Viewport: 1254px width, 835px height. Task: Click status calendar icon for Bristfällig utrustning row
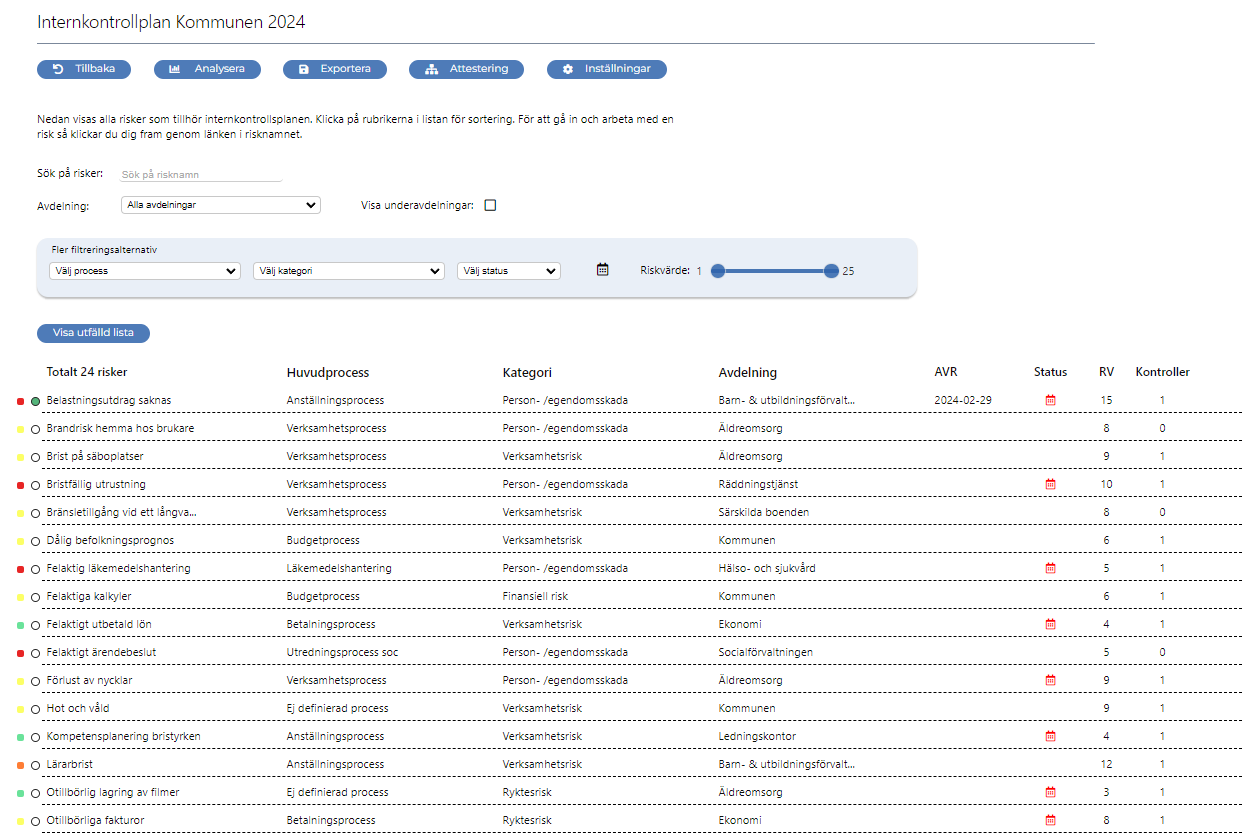coord(1050,484)
